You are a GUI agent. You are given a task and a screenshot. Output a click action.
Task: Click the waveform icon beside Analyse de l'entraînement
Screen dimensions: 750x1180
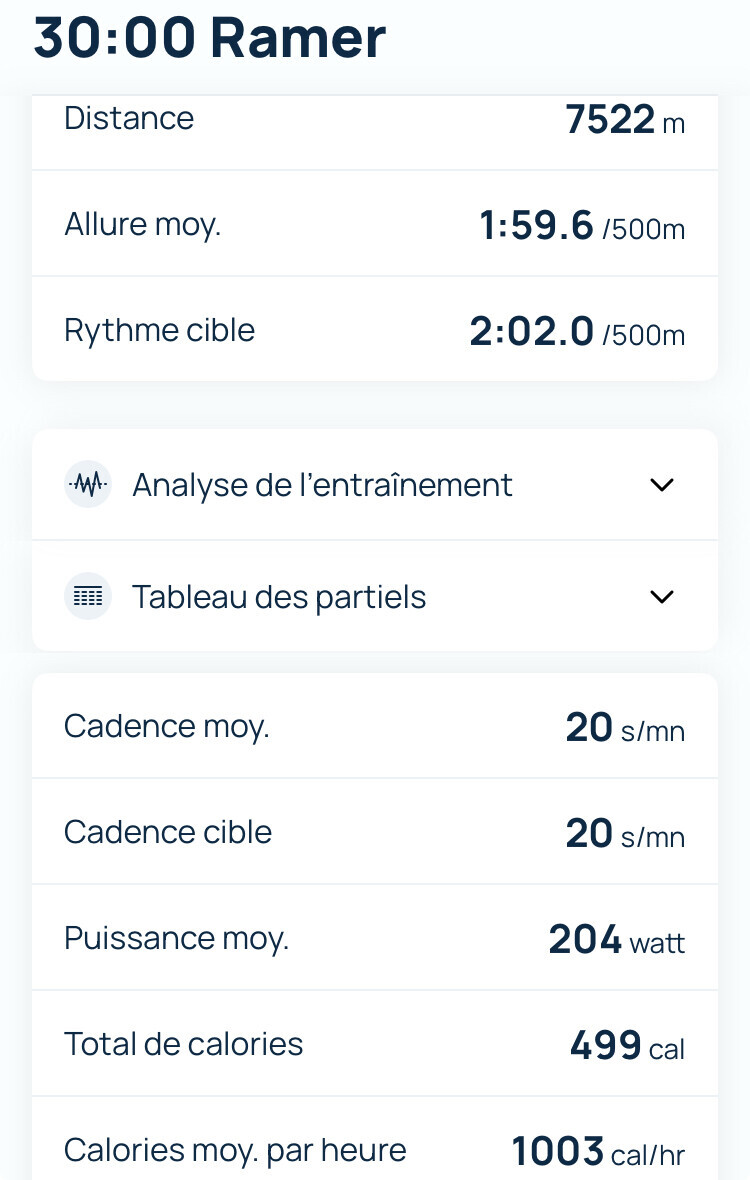click(88, 485)
